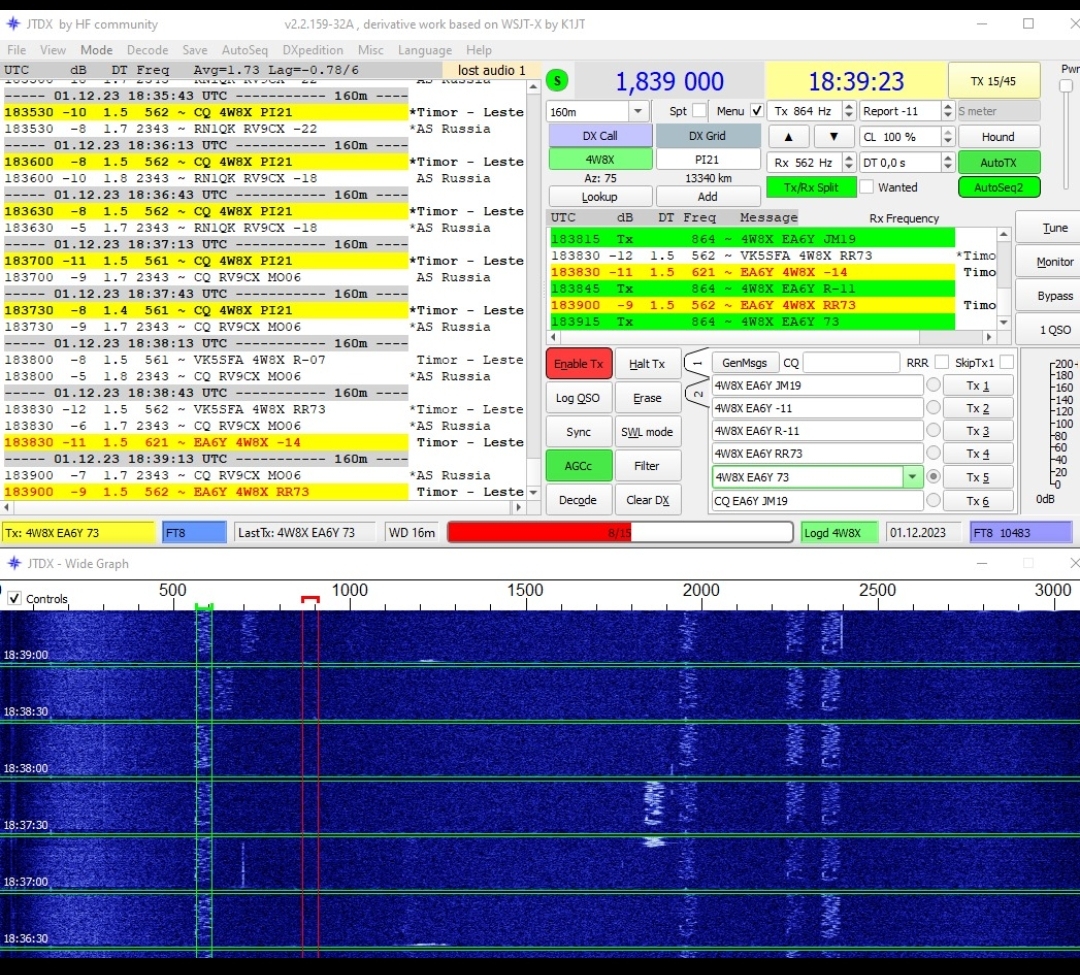Expand the Tx 5 message dropdown arrow

point(912,478)
